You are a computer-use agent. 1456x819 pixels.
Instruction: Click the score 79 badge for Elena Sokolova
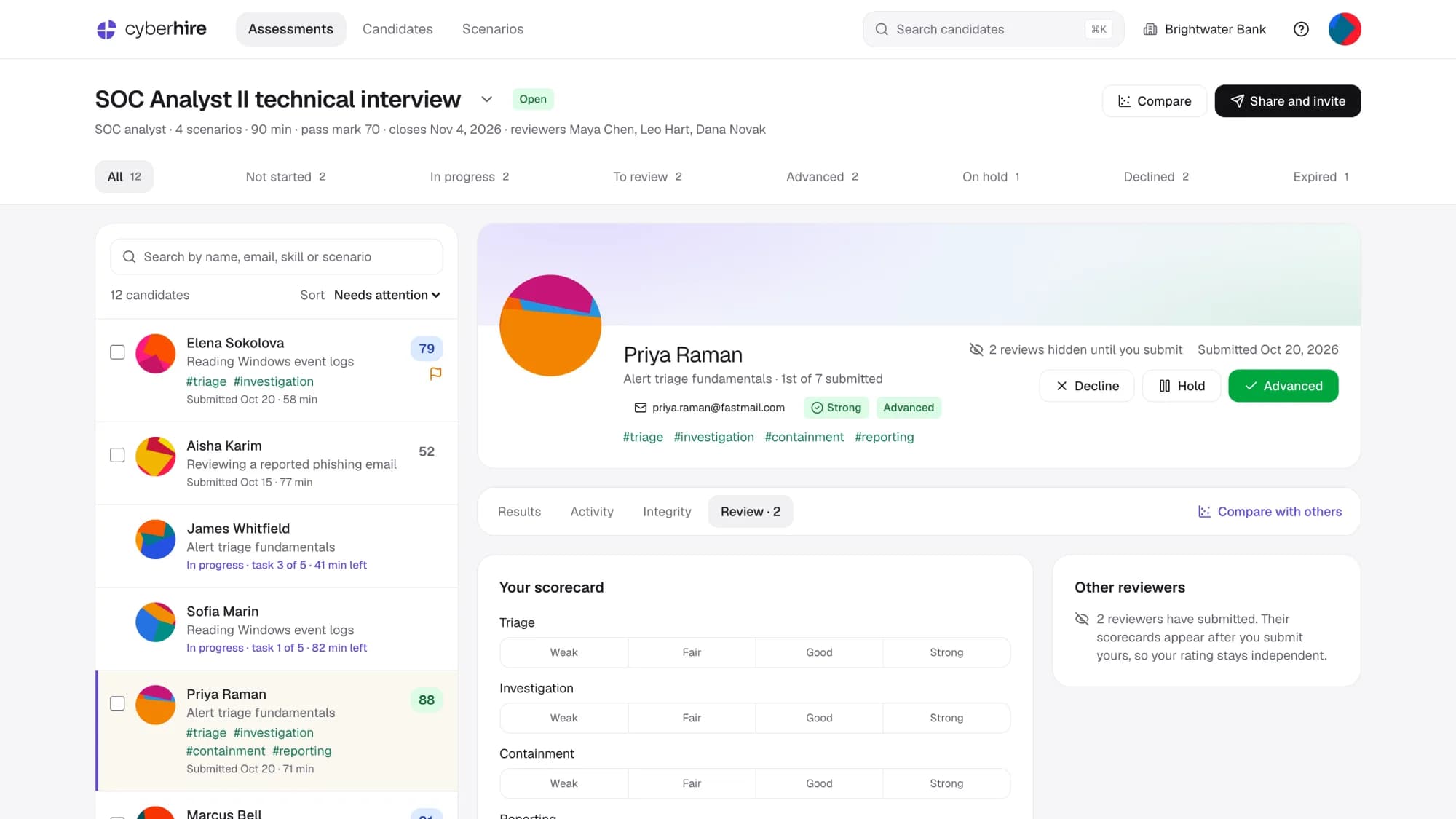tap(427, 349)
